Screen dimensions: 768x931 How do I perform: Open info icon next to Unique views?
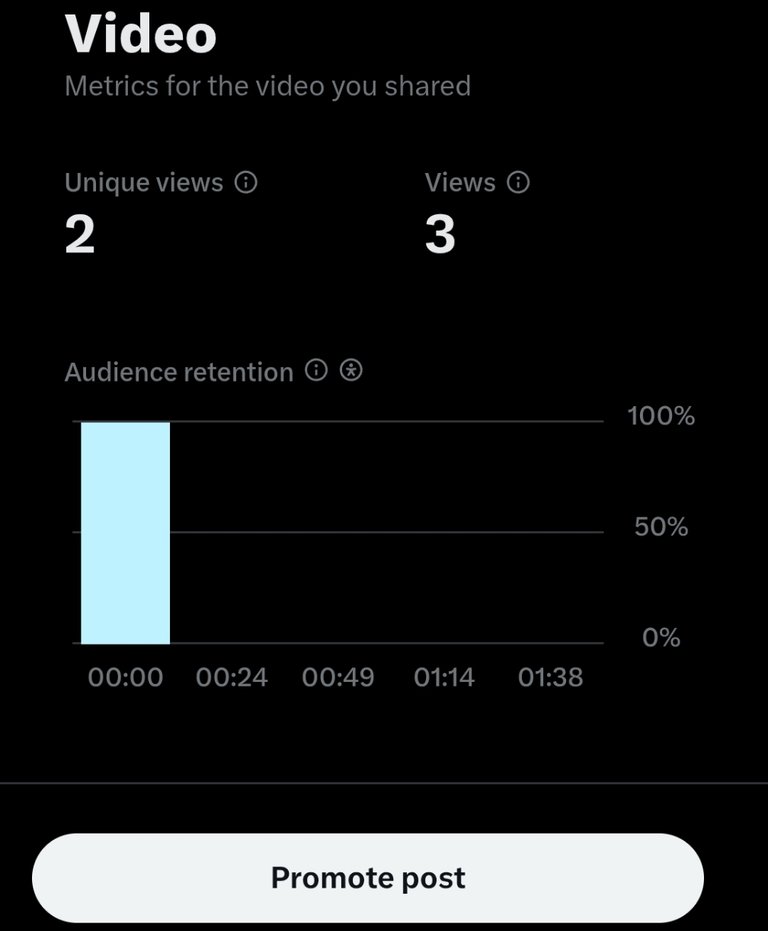(246, 182)
